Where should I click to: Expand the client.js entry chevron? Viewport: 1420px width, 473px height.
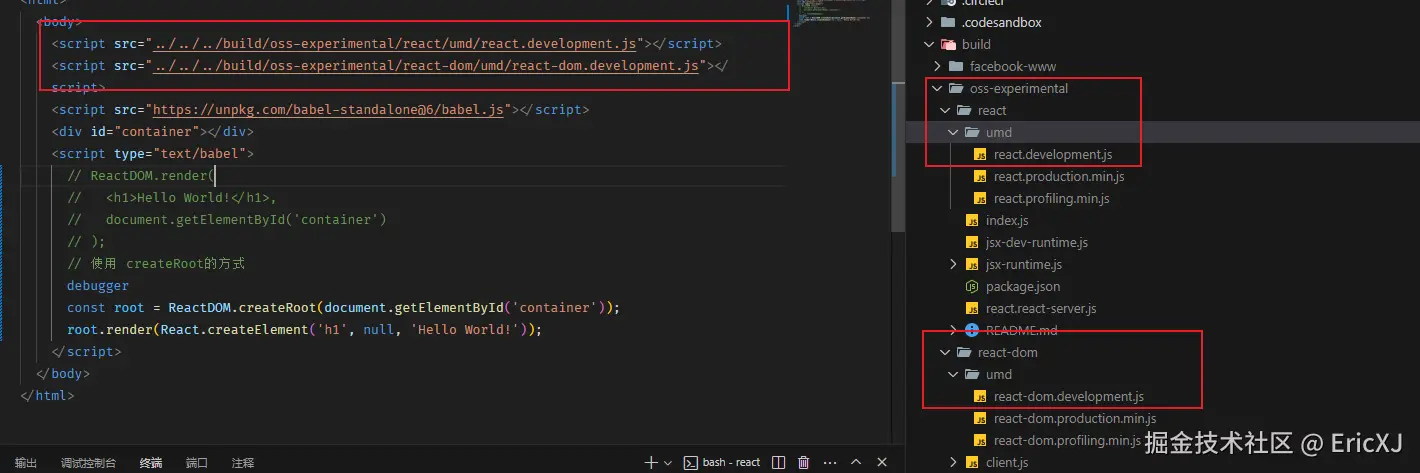pyautogui.click(x=954, y=462)
